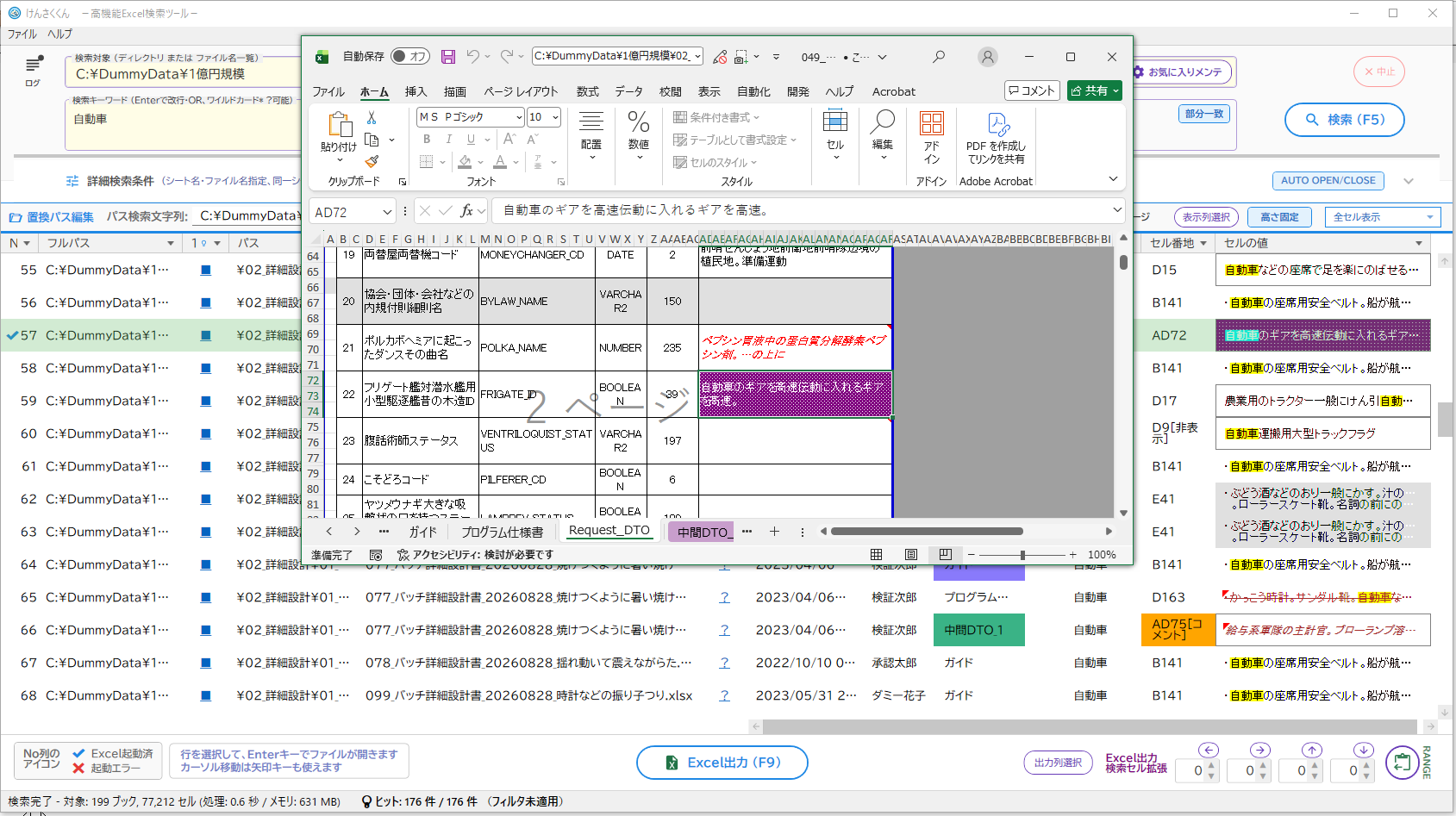Toggle the 高さ固定 row height button
The image size is (1456, 816).
[1279, 217]
